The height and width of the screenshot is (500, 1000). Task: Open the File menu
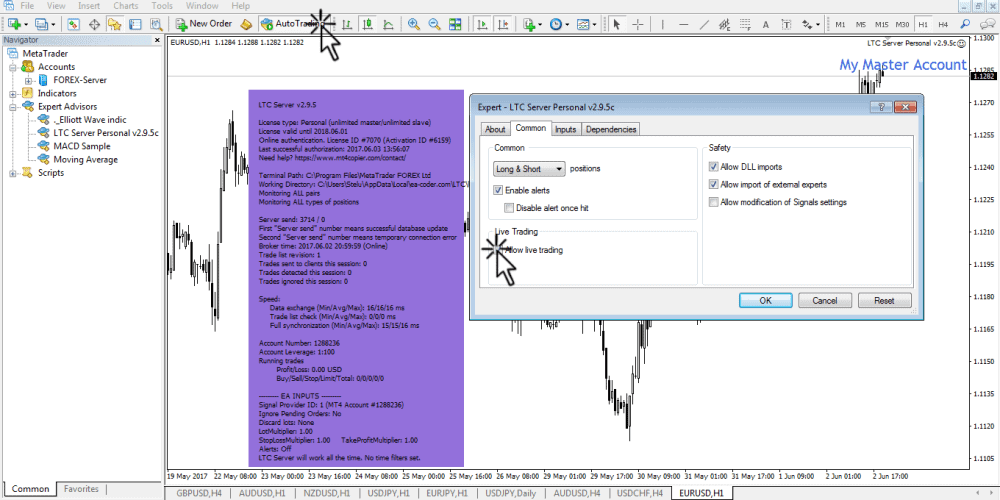27,6
